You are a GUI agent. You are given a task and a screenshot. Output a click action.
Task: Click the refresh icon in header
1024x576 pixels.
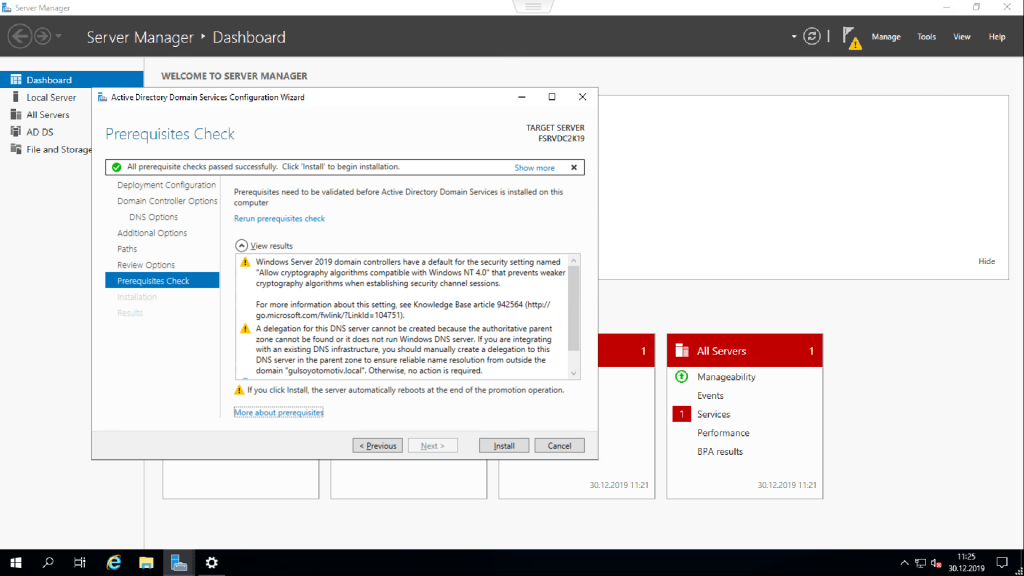812,36
